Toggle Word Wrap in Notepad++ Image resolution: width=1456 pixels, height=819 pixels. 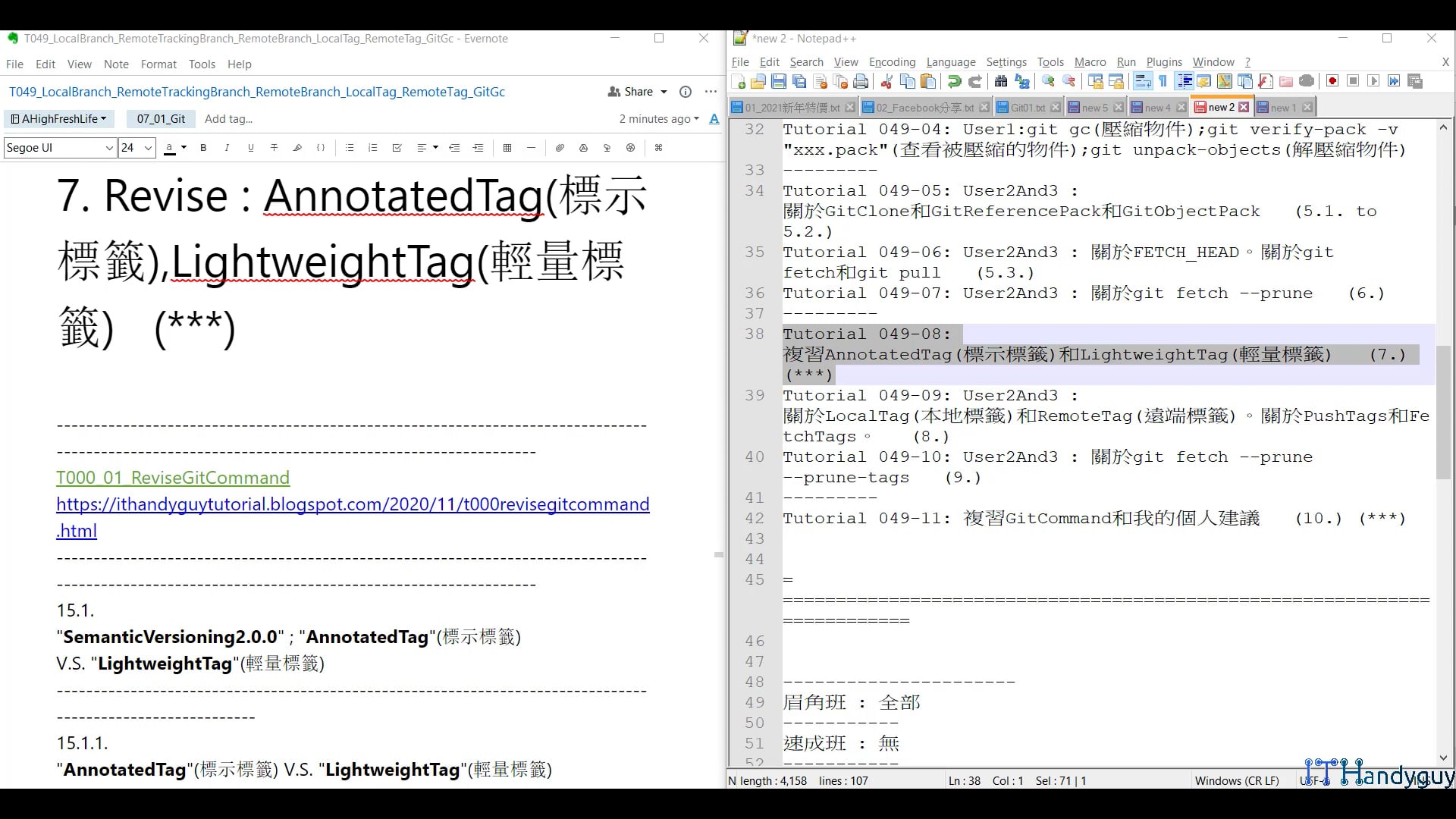tap(1143, 81)
